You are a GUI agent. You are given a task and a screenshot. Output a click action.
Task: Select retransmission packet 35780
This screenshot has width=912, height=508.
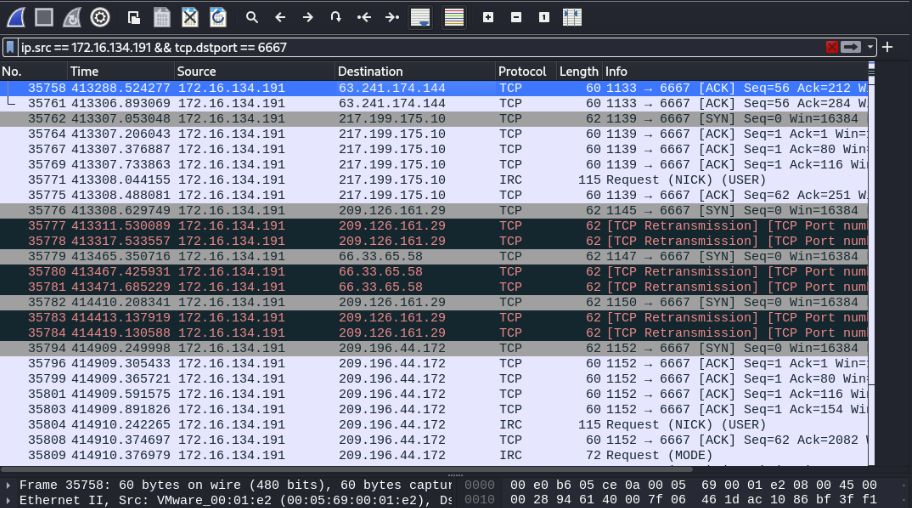click(434, 272)
